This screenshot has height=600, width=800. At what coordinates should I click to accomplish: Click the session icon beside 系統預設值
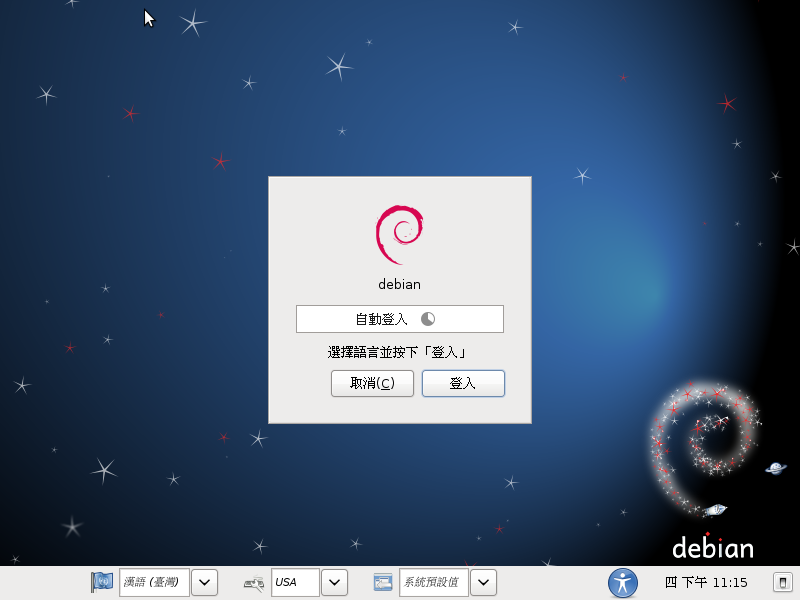(x=383, y=582)
